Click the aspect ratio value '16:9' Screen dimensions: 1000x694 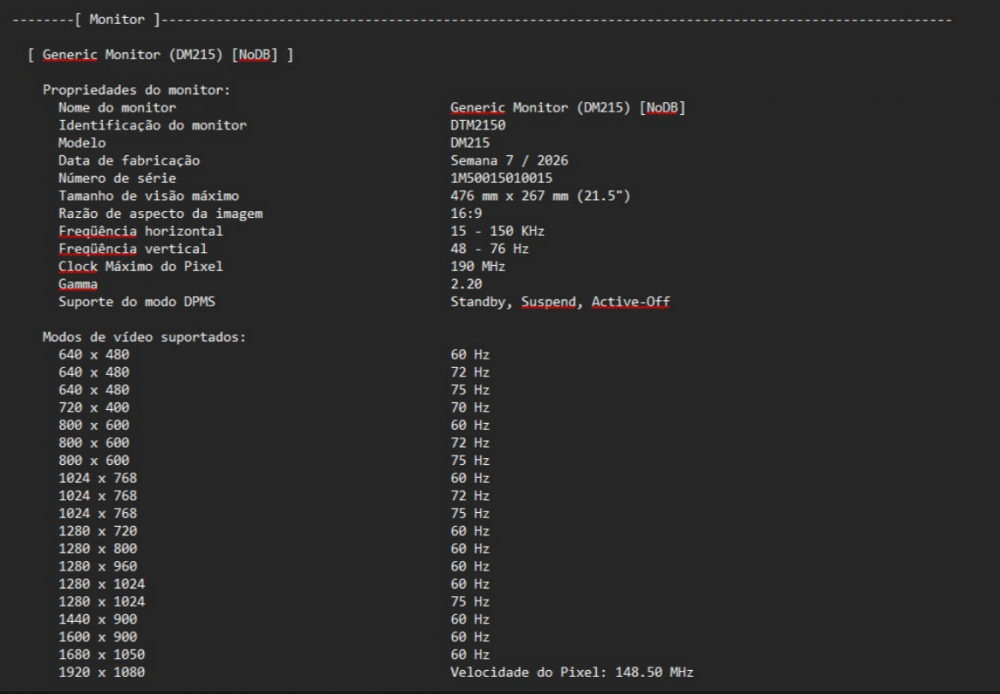(466, 213)
